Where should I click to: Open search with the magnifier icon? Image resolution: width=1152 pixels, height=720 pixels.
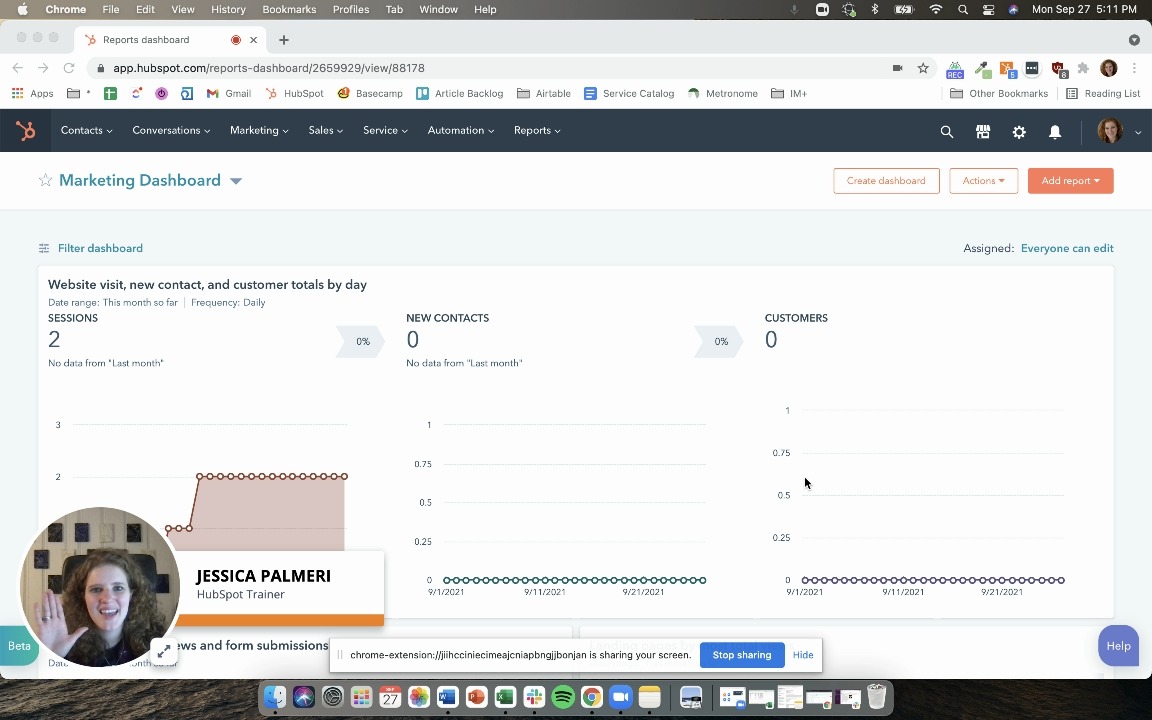click(x=946, y=132)
